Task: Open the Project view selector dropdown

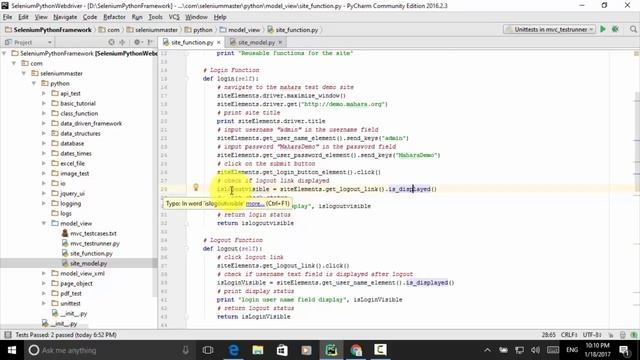Action: [28, 42]
